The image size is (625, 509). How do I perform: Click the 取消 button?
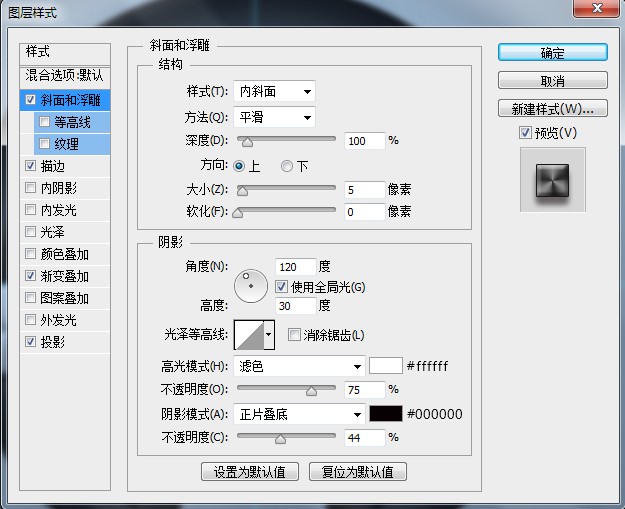[552, 81]
